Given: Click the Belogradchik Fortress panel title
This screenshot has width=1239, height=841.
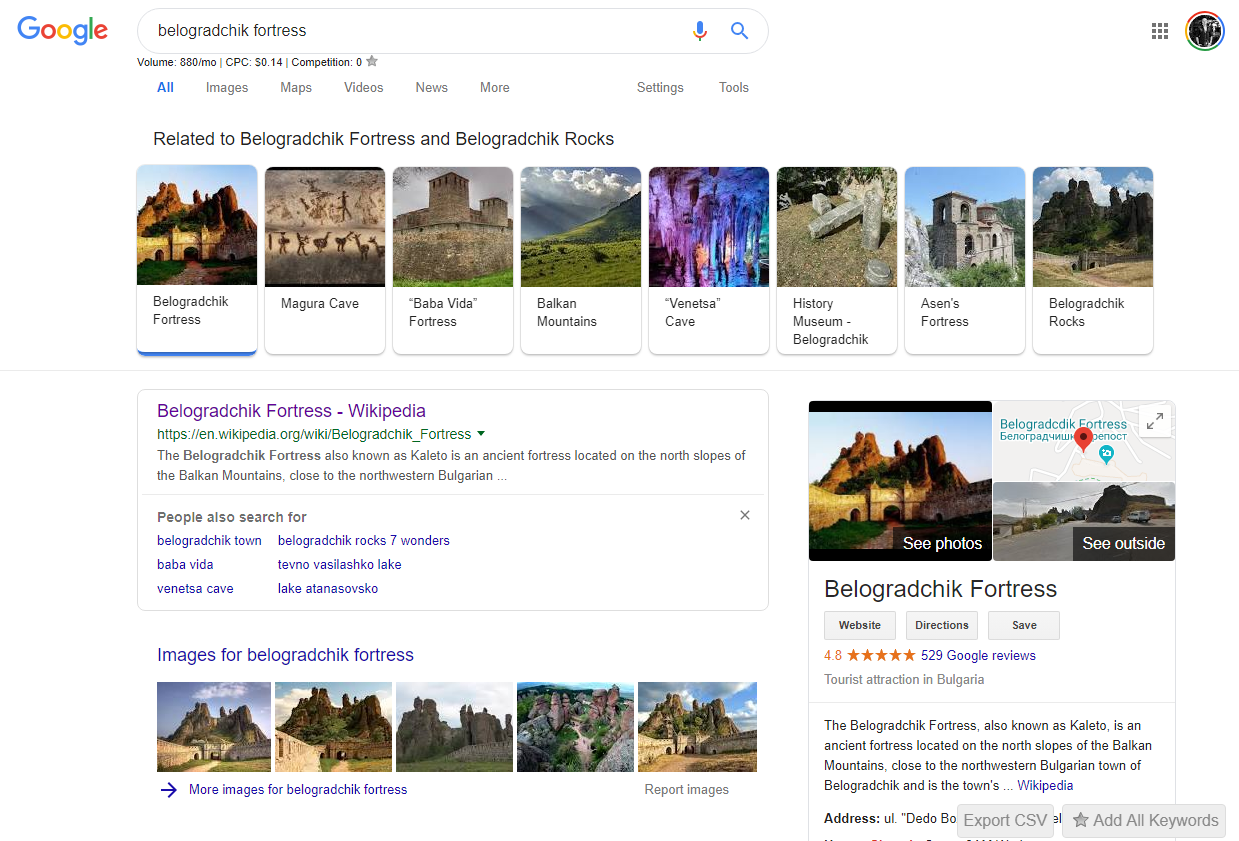Looking at the screenshot, I should [940, 589].
